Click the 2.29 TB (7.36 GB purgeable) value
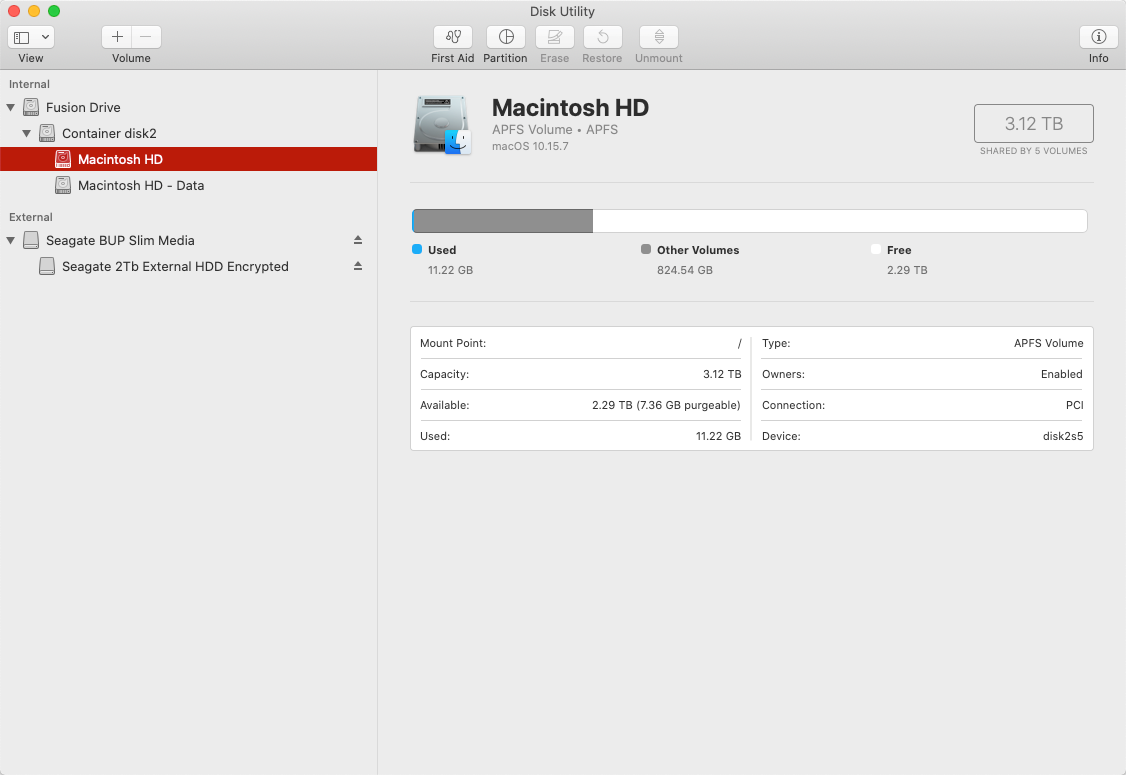The width and height of the screenshot is (1126, 775). click(x=666, y=405)
